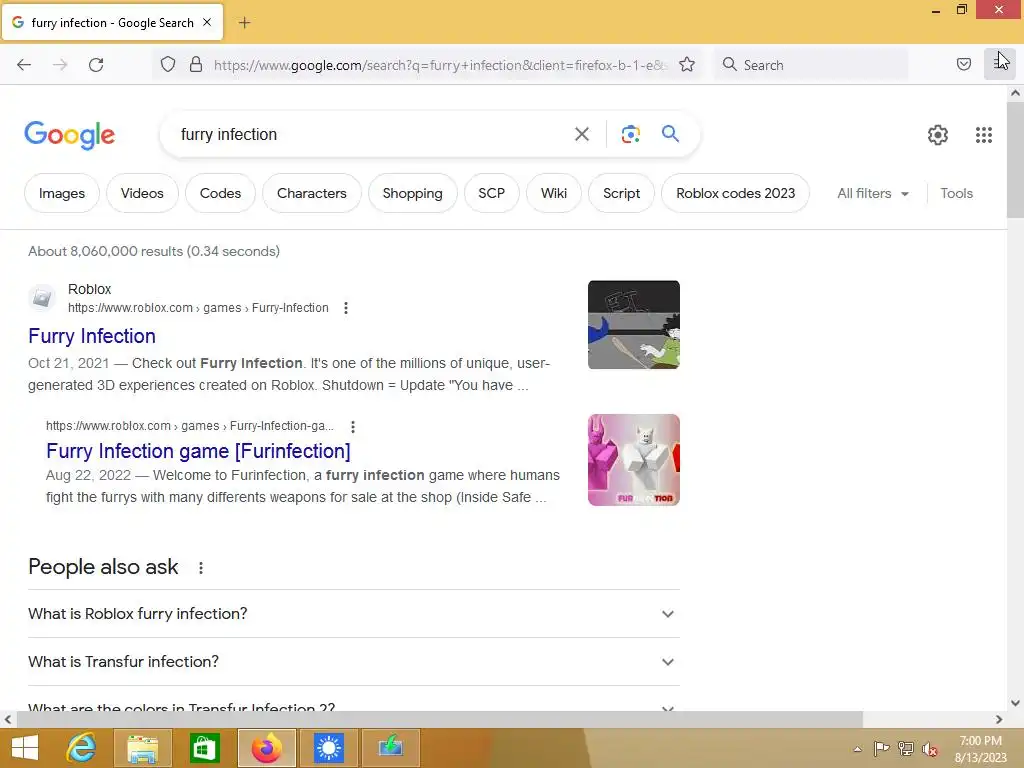Open search Tools

[956, 193]
